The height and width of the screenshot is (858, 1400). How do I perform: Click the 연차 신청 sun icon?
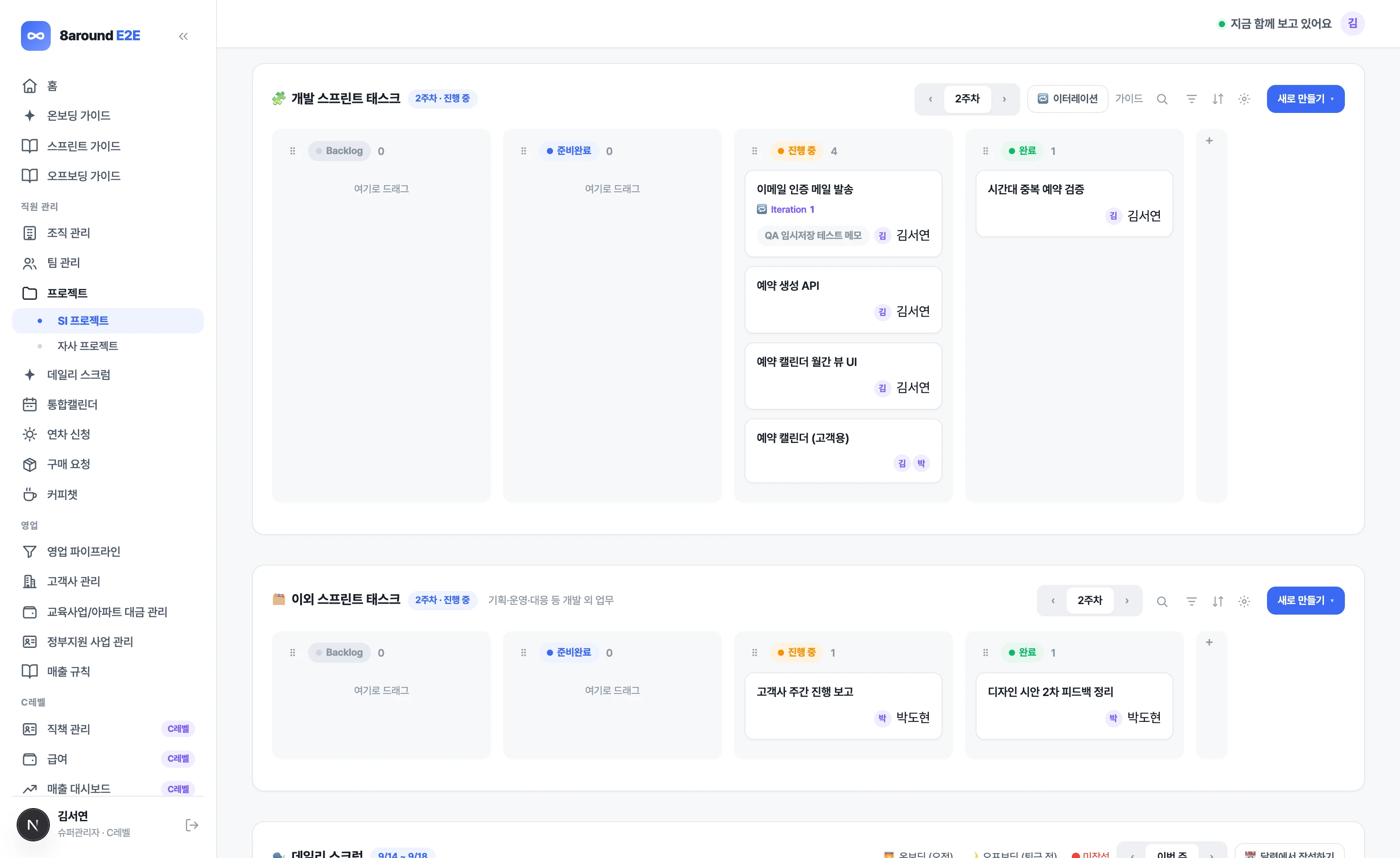point(30,434)
